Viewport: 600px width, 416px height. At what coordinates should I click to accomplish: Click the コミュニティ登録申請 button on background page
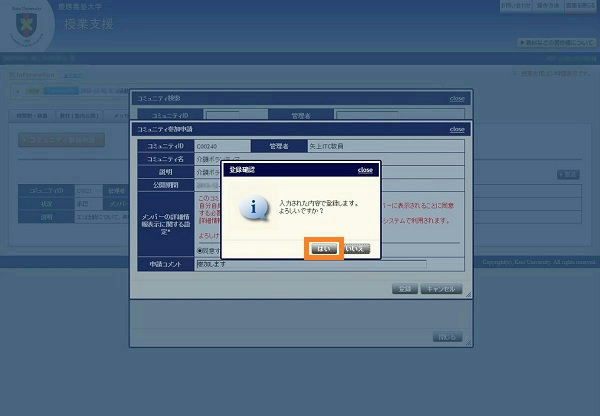61,140
